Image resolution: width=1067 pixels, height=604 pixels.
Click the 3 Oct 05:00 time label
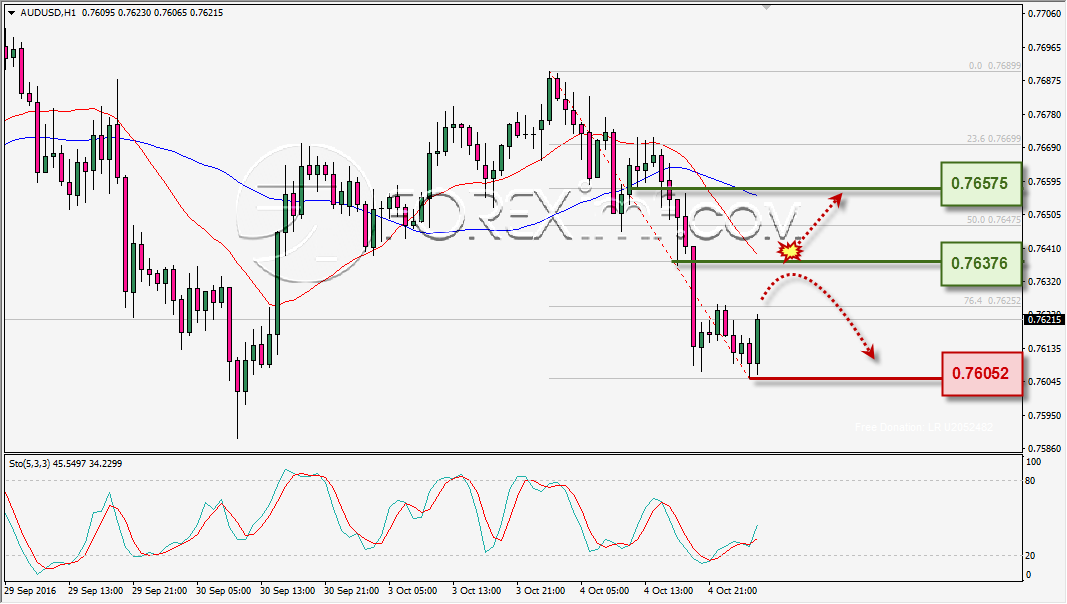[x=413, y=590]
